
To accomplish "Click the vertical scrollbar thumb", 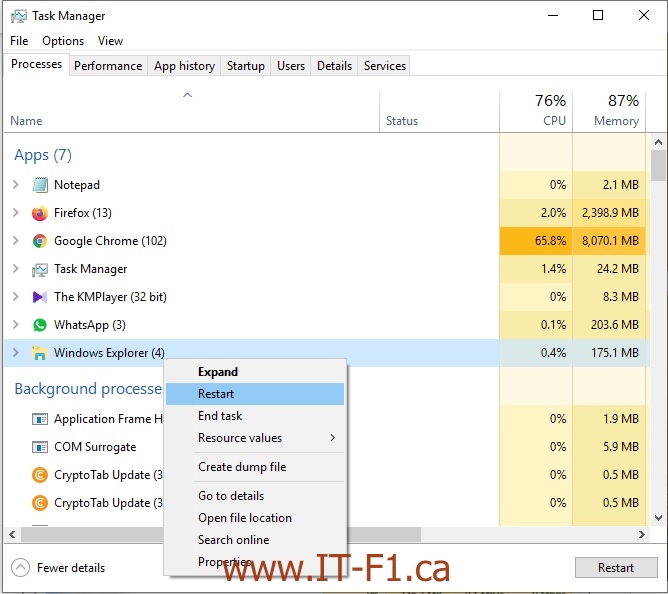I will tap(659, 165).
